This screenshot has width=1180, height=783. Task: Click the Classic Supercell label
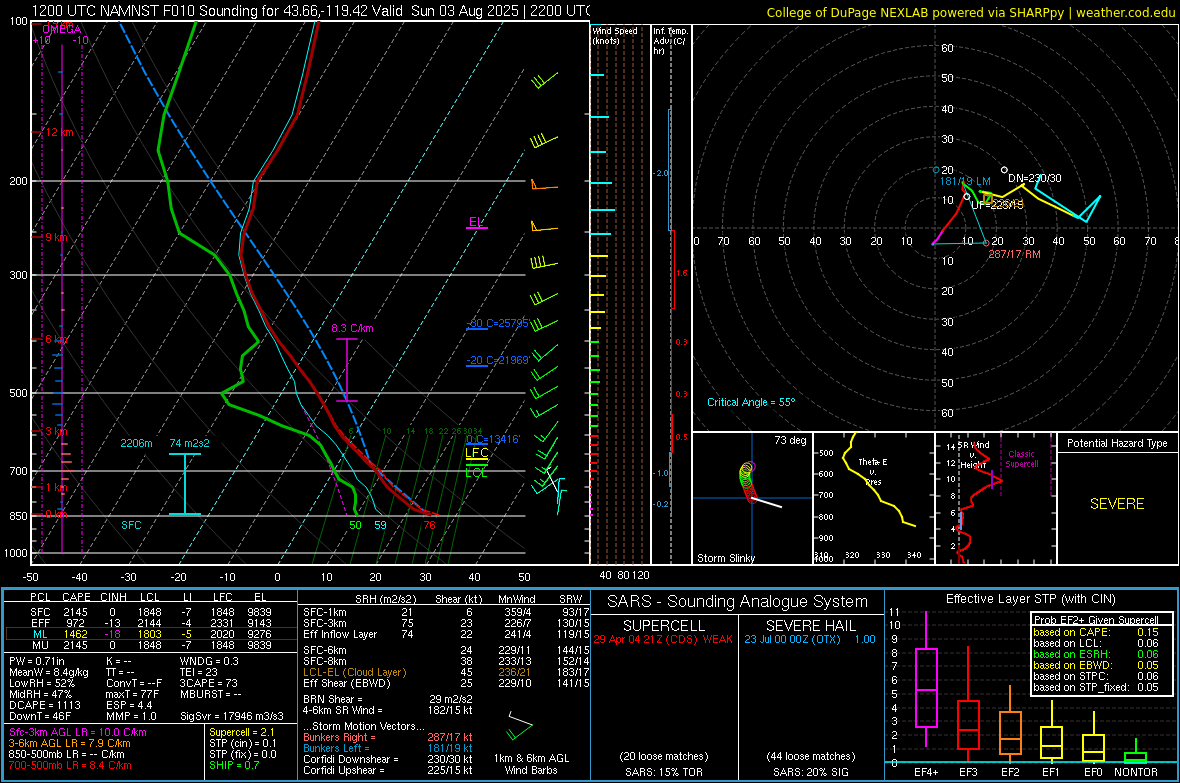[1022, 459]
